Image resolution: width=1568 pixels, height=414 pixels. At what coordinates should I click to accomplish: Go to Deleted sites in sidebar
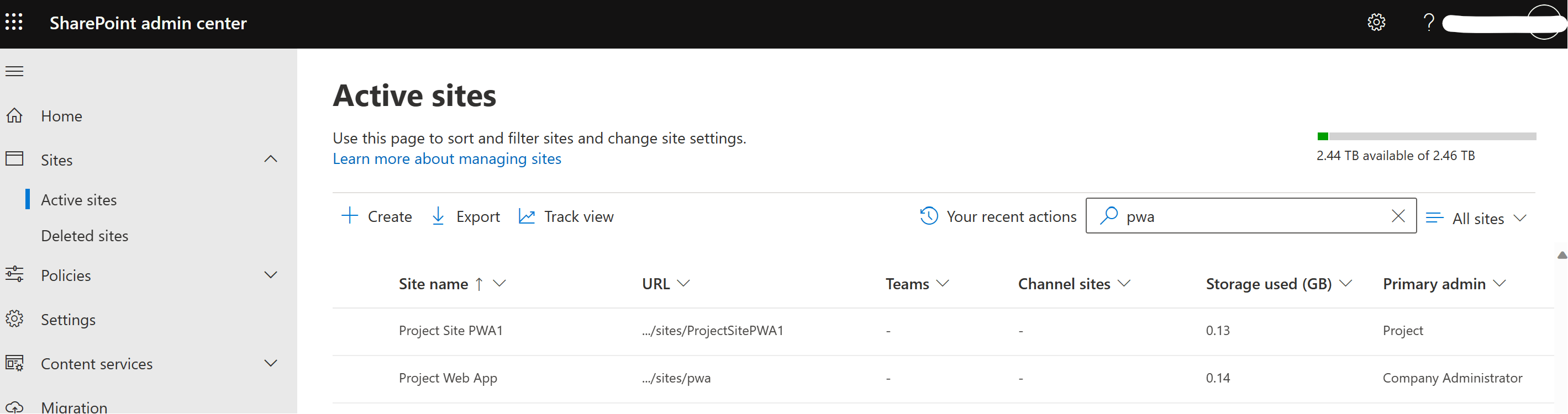pos(85,235)
